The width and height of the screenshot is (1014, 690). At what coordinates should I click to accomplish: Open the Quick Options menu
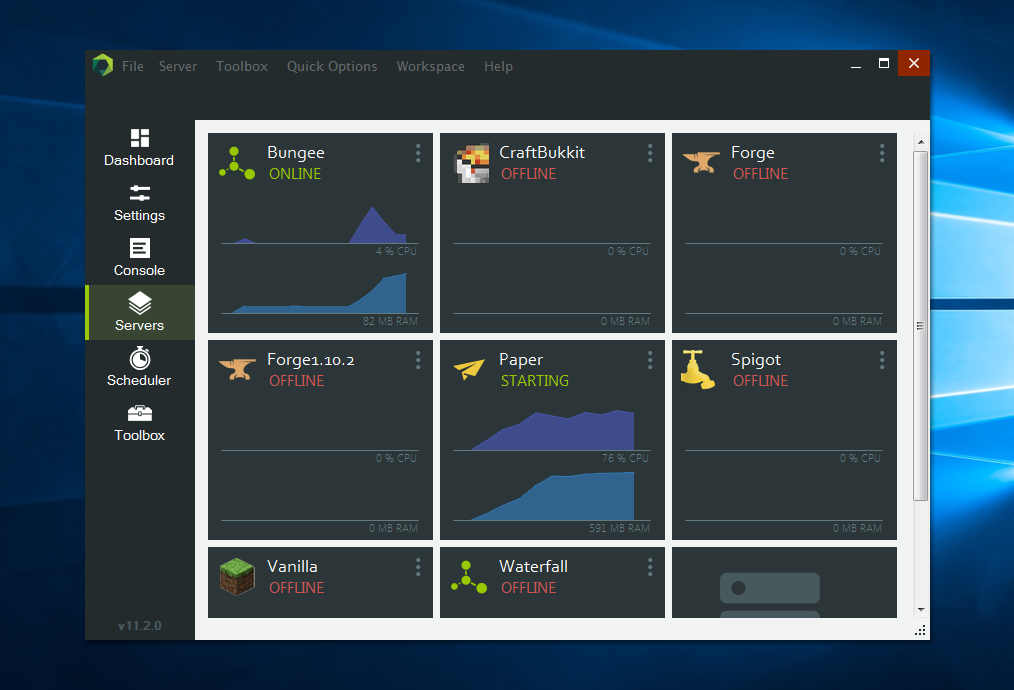click(x=332, y=66)
